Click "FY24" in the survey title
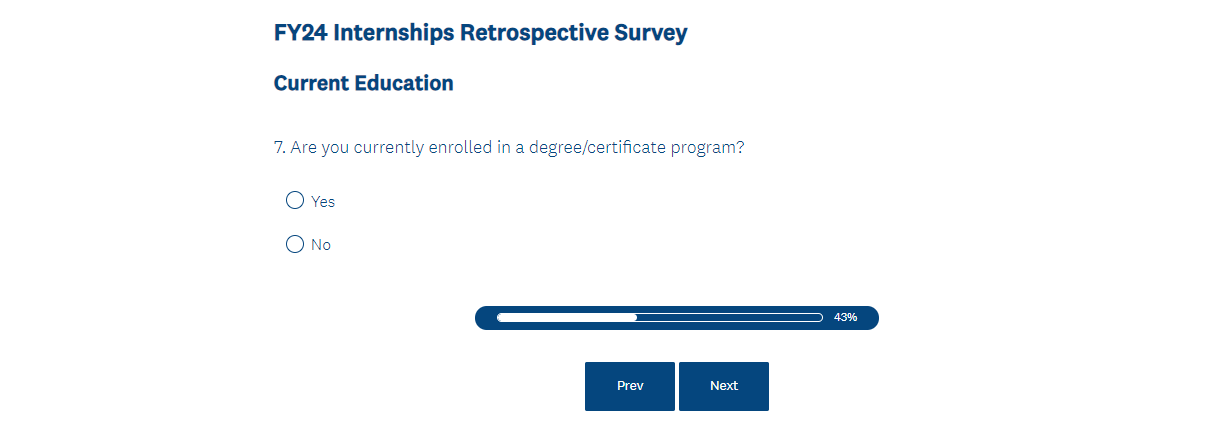The height and width of the screenshot is (422, 1216). pyautogui.click(x=300, y=33)
